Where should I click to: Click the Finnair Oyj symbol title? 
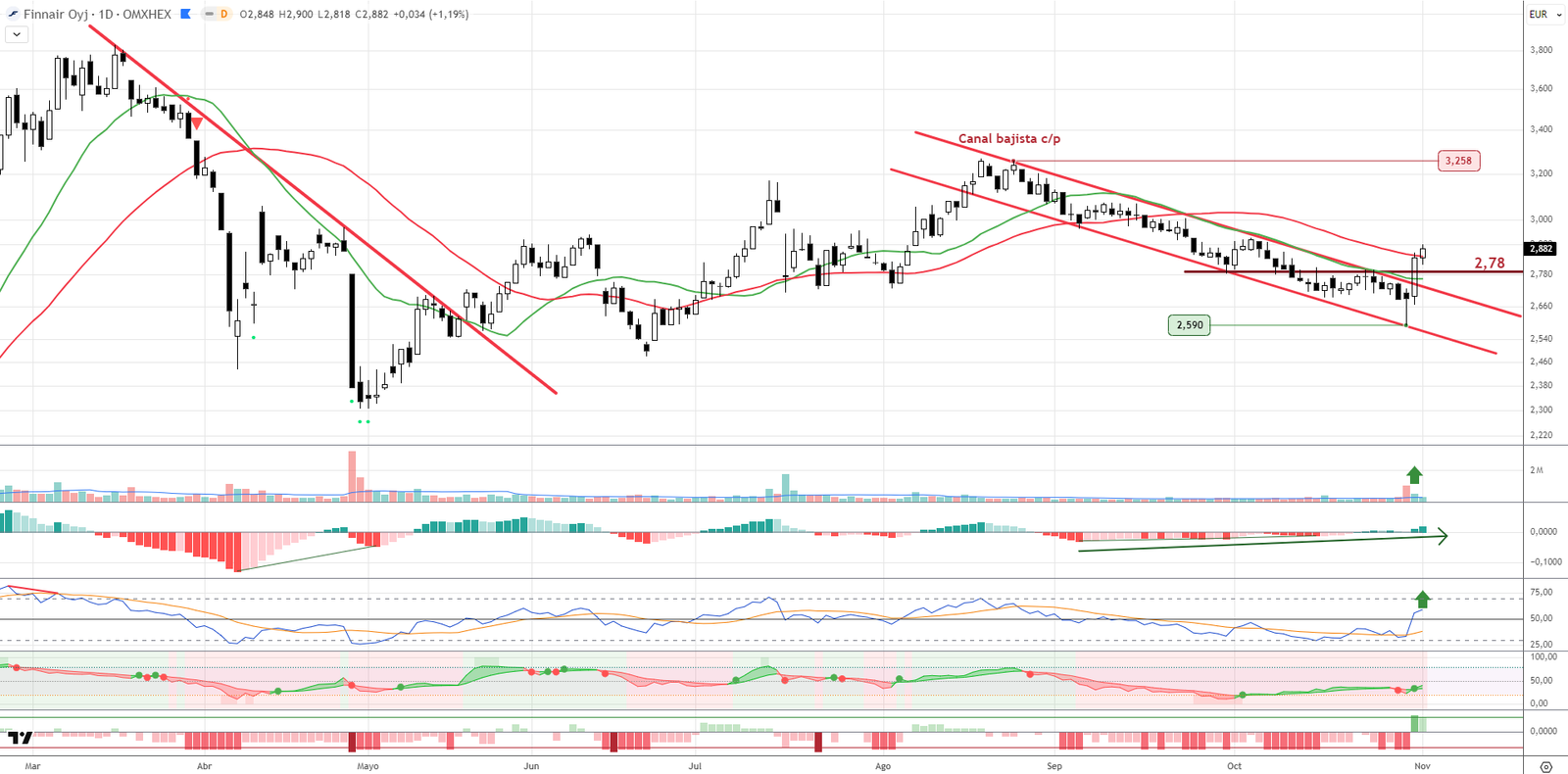(57, 15)
